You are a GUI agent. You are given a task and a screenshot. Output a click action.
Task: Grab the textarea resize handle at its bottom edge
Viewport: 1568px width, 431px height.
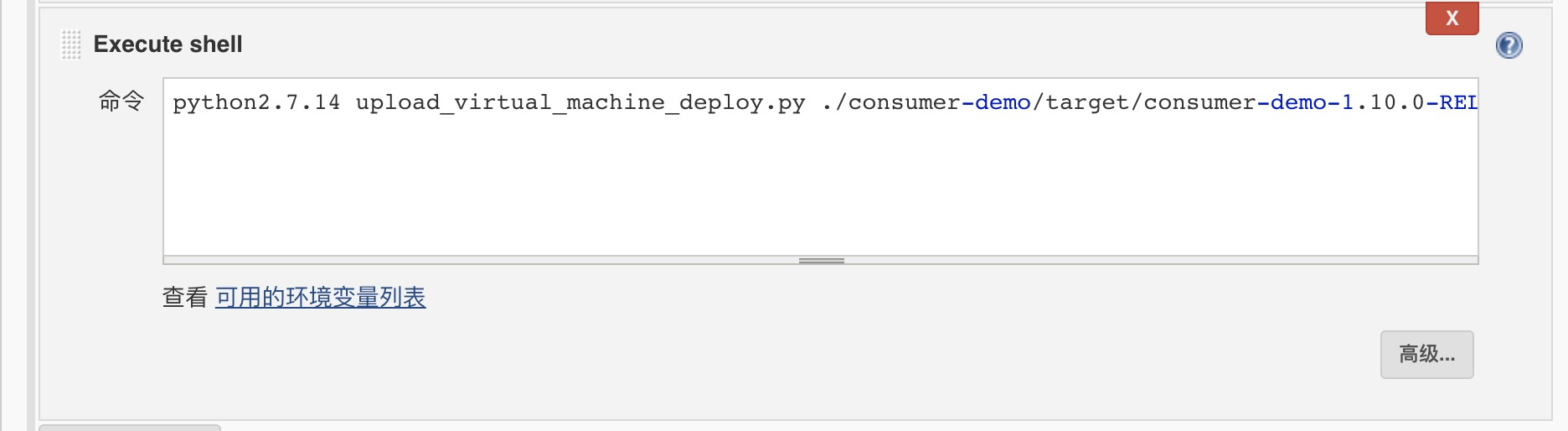pos(821,261)
